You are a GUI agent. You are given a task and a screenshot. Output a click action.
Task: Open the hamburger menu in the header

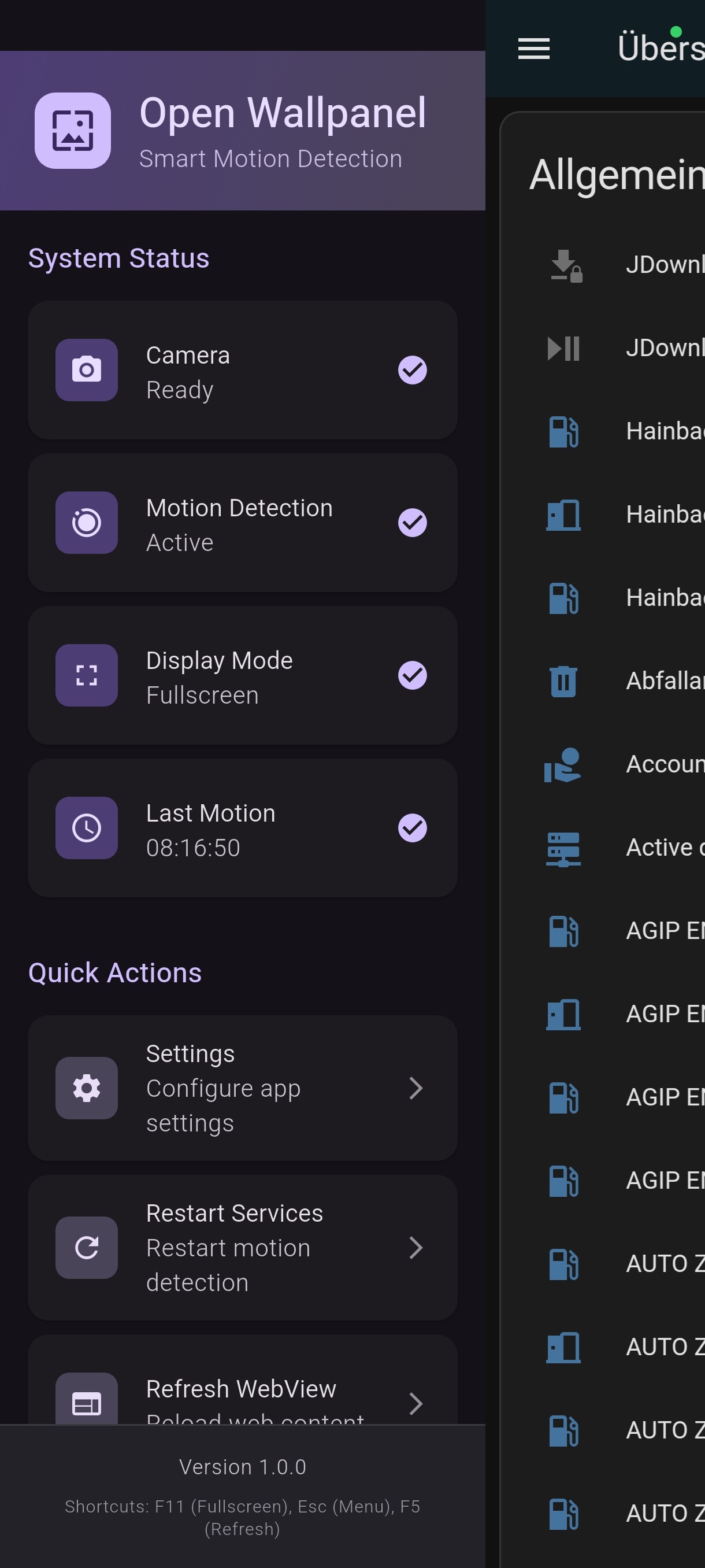tap(533, 49)
